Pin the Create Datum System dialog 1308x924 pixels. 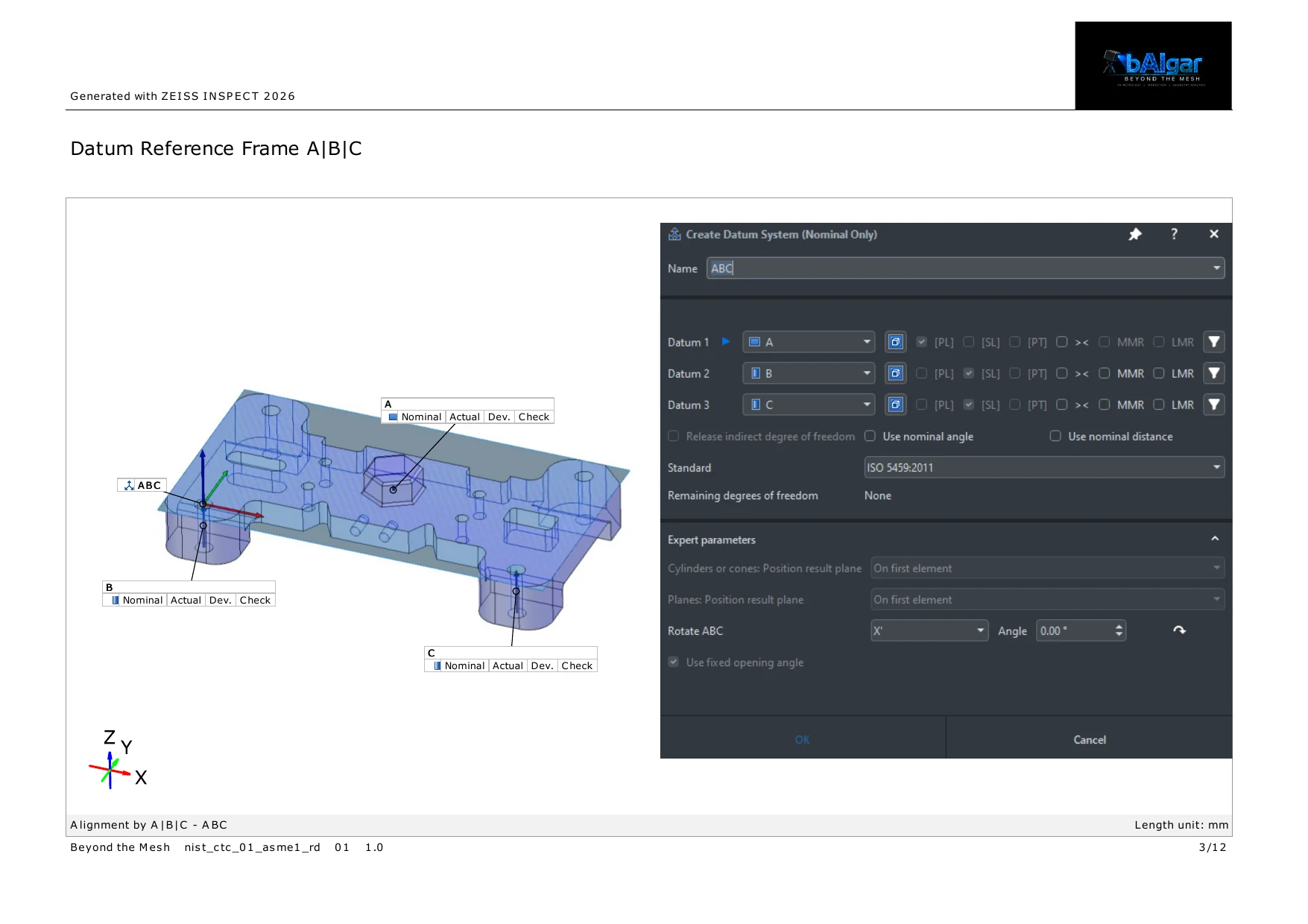coord(1135,234)
